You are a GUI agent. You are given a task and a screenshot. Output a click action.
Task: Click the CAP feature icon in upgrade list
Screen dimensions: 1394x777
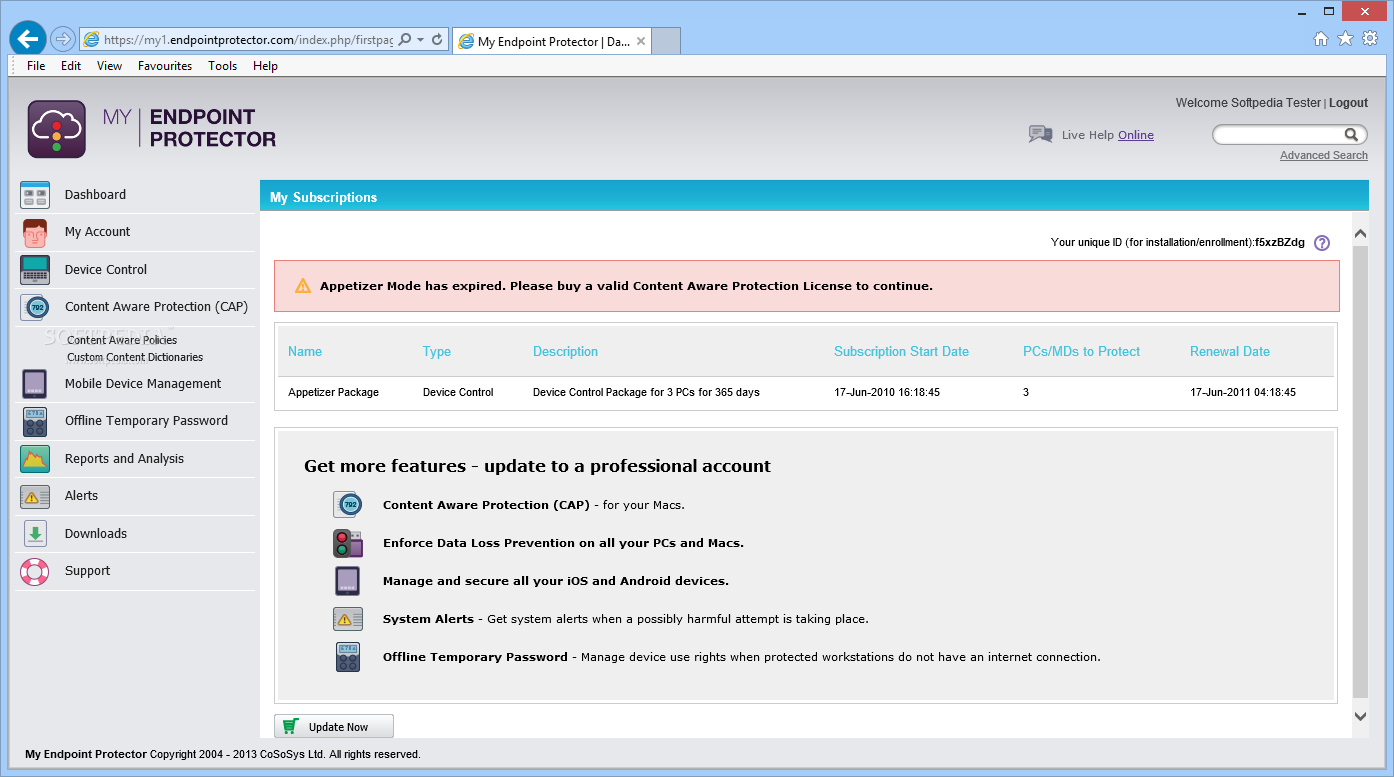coord(348,505)
